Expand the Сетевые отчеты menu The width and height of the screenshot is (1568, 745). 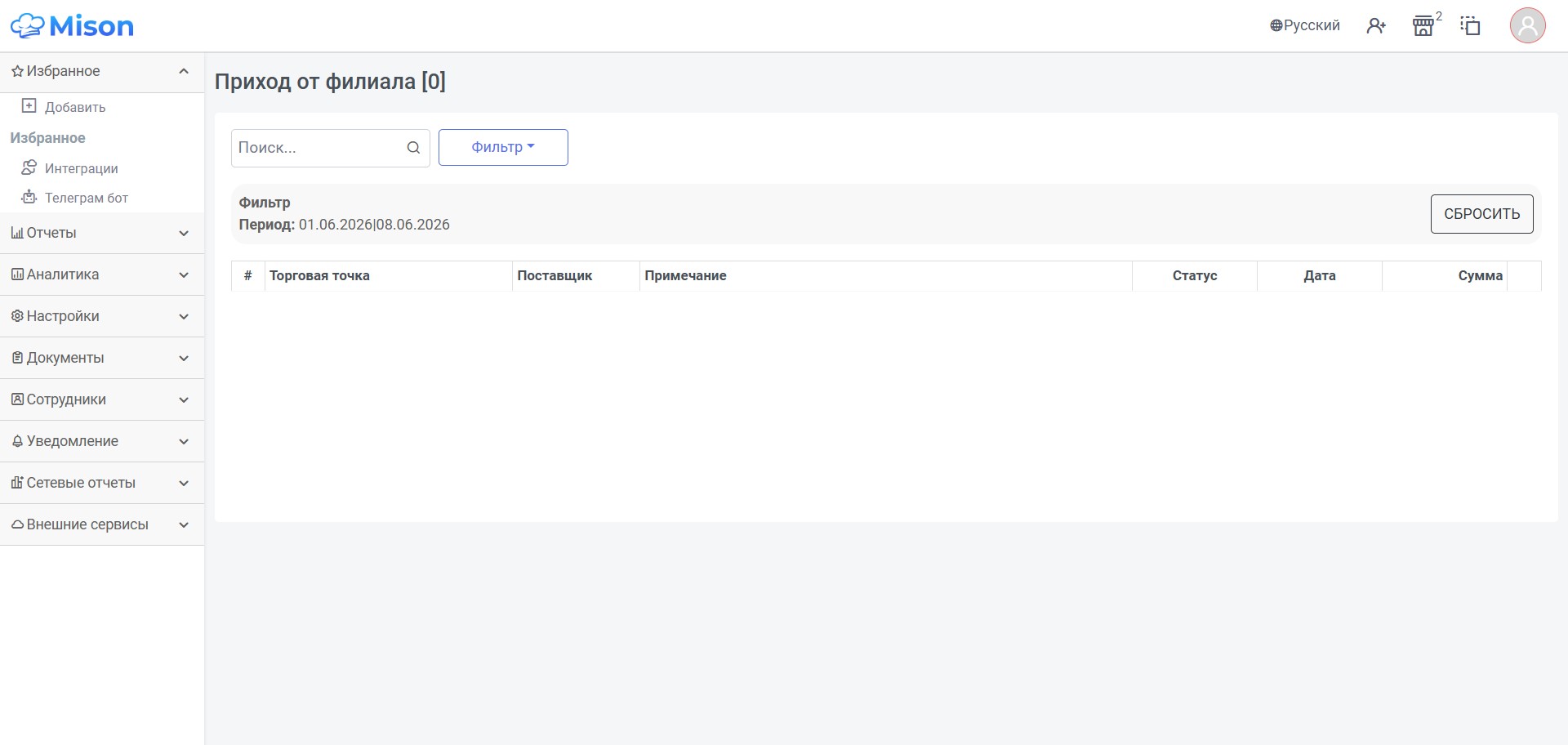(x=102, y=483)
